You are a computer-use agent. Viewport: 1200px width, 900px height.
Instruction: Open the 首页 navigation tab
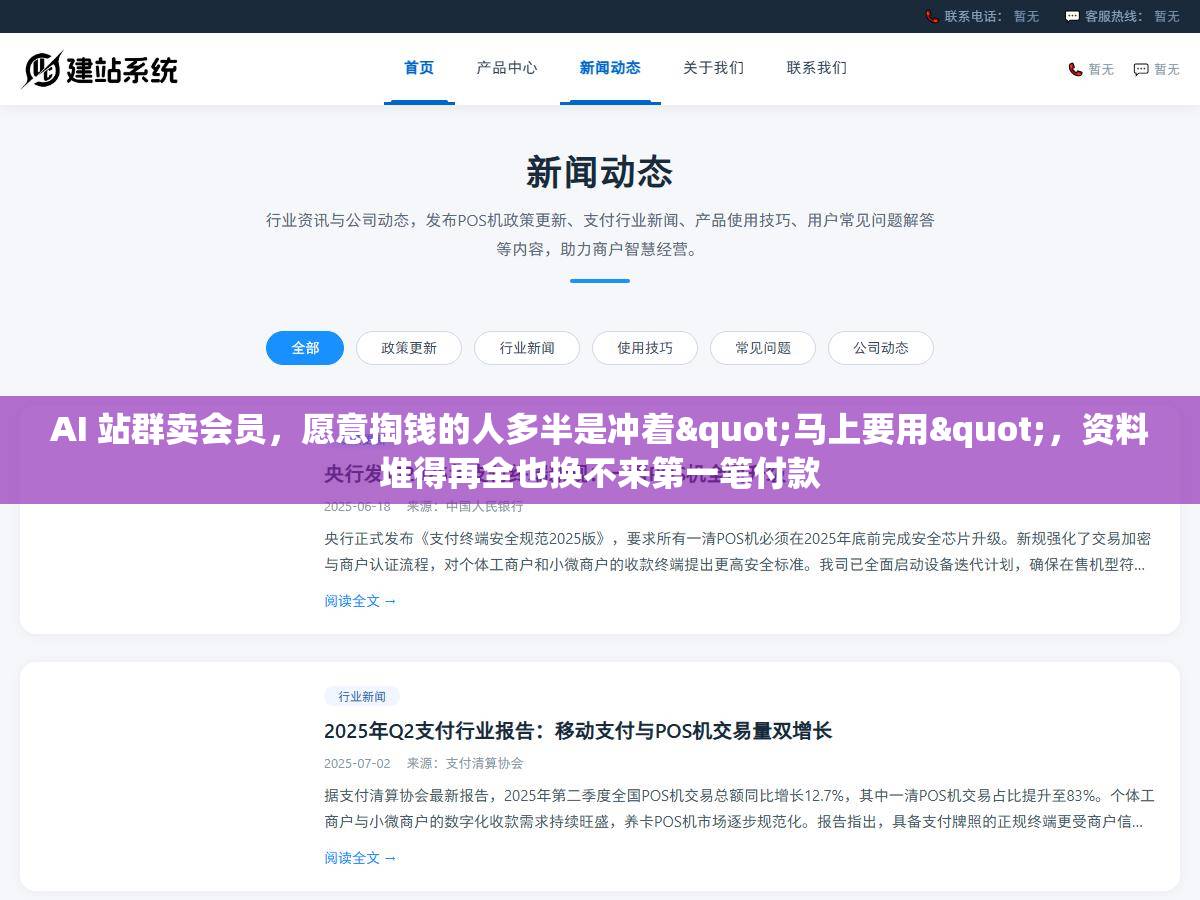click(x=419, y=68)
